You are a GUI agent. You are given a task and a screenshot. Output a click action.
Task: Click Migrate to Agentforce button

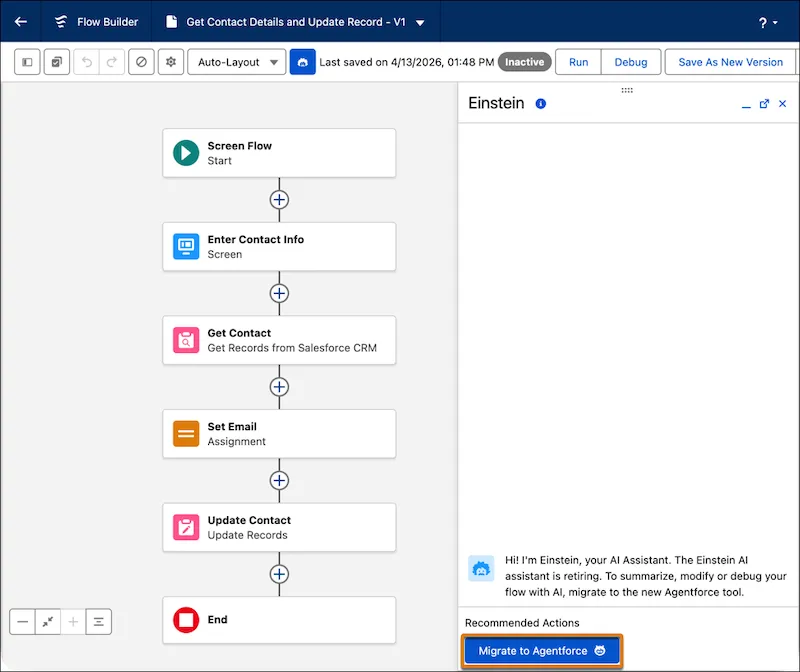tap(541, 651)
